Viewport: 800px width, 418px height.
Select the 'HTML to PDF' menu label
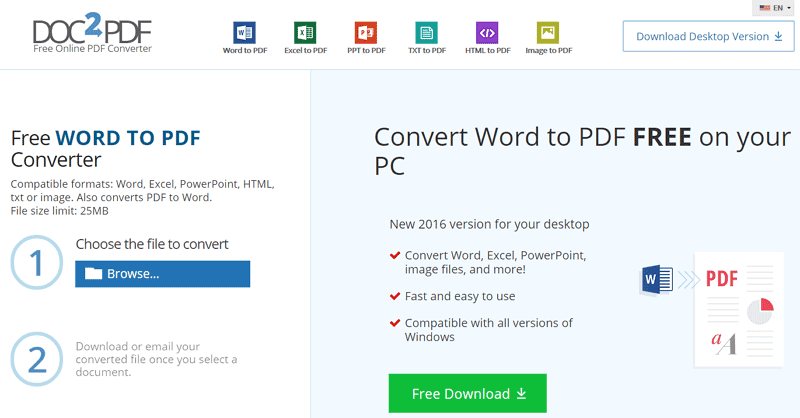pyautogui.click(x=488, y=51)
